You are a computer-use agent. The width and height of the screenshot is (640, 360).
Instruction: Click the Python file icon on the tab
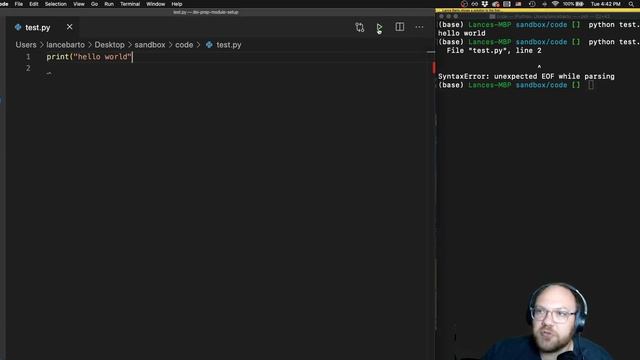[x=18, y=27]
